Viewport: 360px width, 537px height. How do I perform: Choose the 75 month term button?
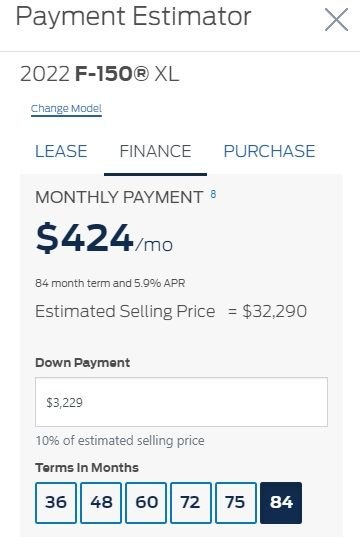pyautogui.click(x=236, y=503)
